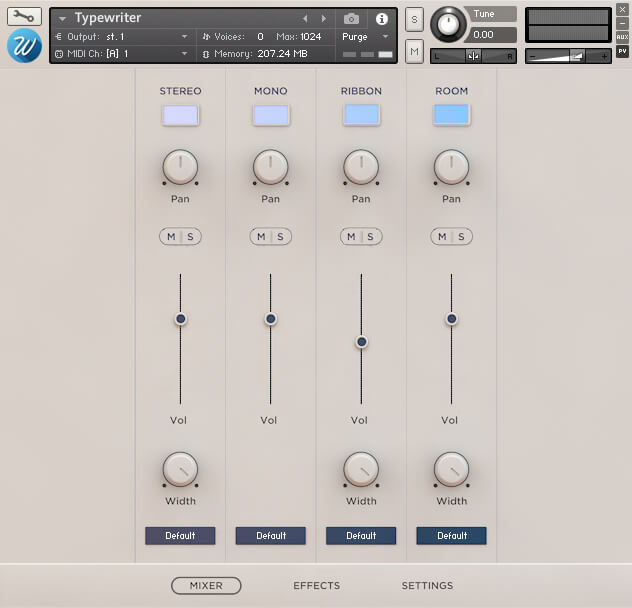Toggle the ROOM mic enable button
632x608 pixels.
[x=451, y=115]
